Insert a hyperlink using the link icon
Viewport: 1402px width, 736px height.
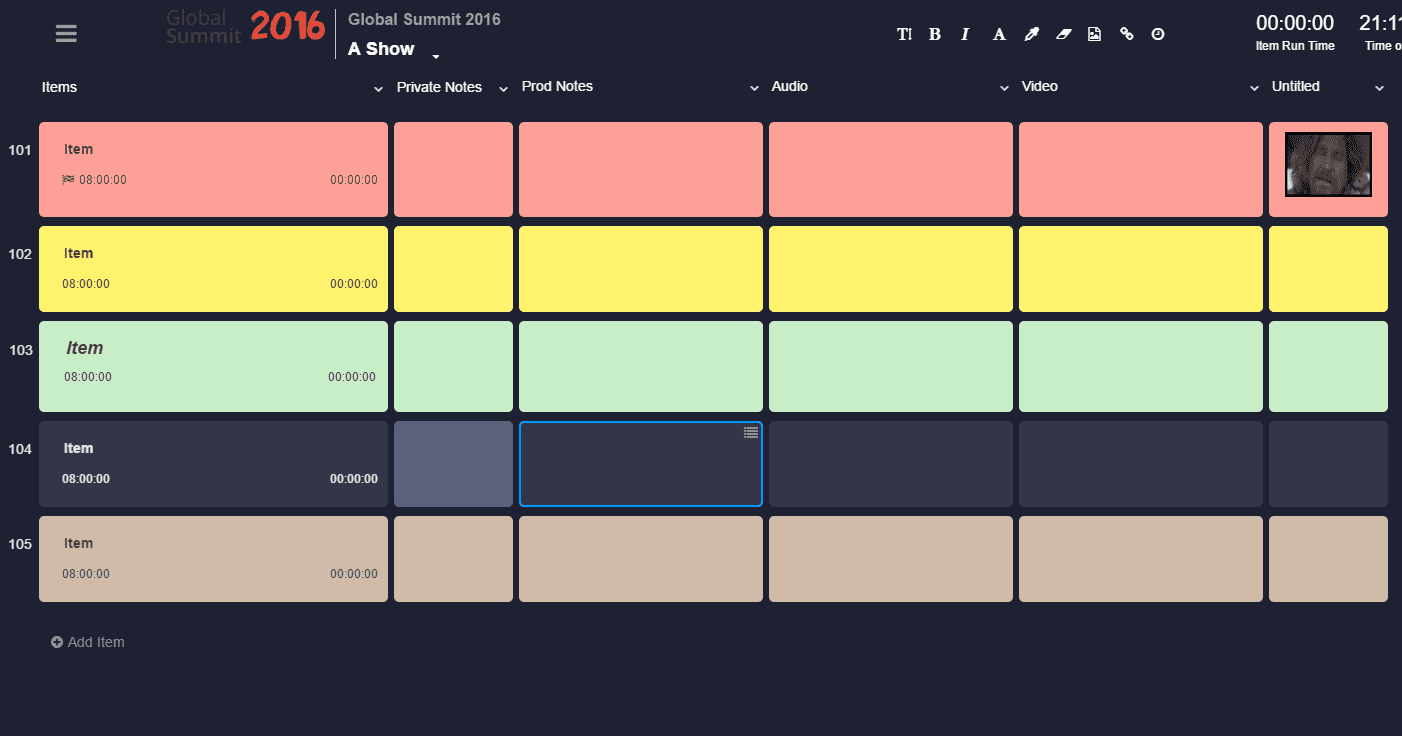click(x=1127, y=33)
